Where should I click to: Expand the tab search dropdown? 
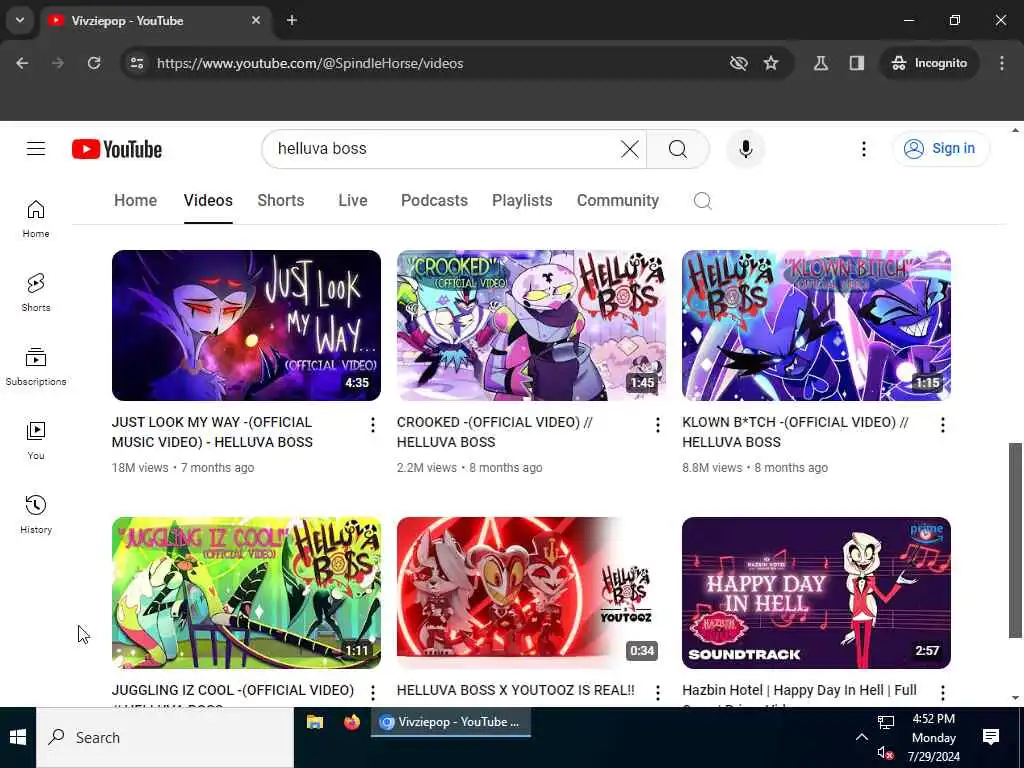[20, 20]
